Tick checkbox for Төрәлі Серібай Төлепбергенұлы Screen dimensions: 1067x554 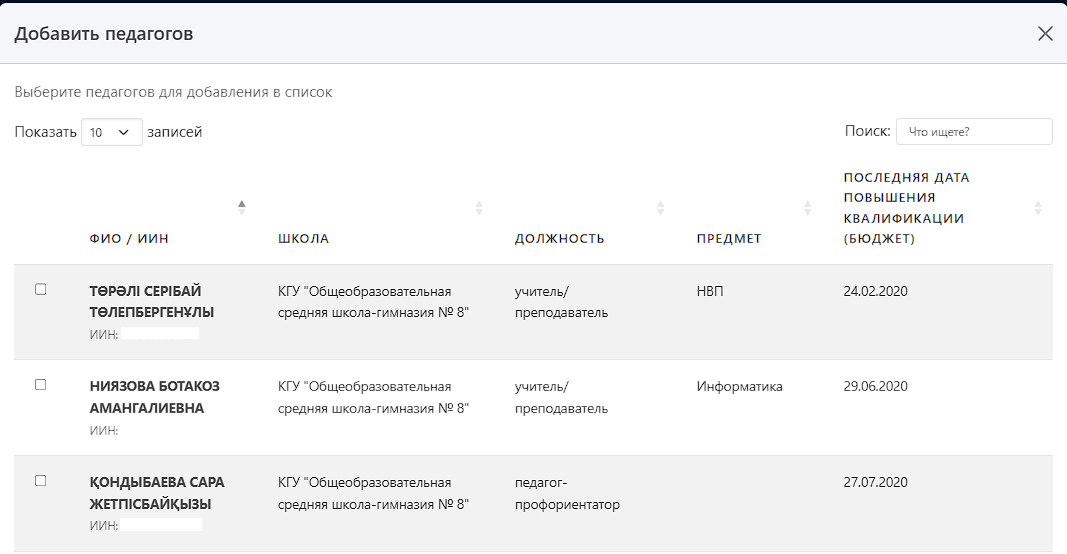(x=41, y=289)
